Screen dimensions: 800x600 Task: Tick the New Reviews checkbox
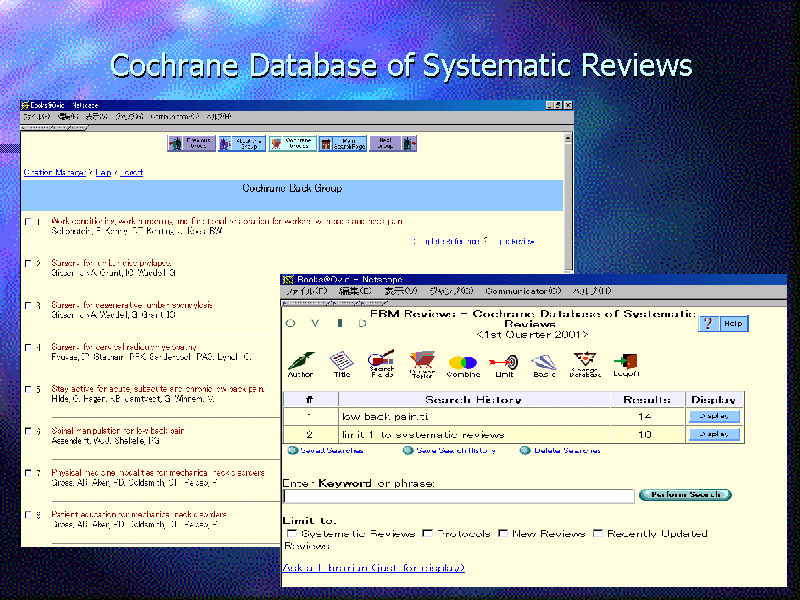pyautogui.click(x=503, y=534)
